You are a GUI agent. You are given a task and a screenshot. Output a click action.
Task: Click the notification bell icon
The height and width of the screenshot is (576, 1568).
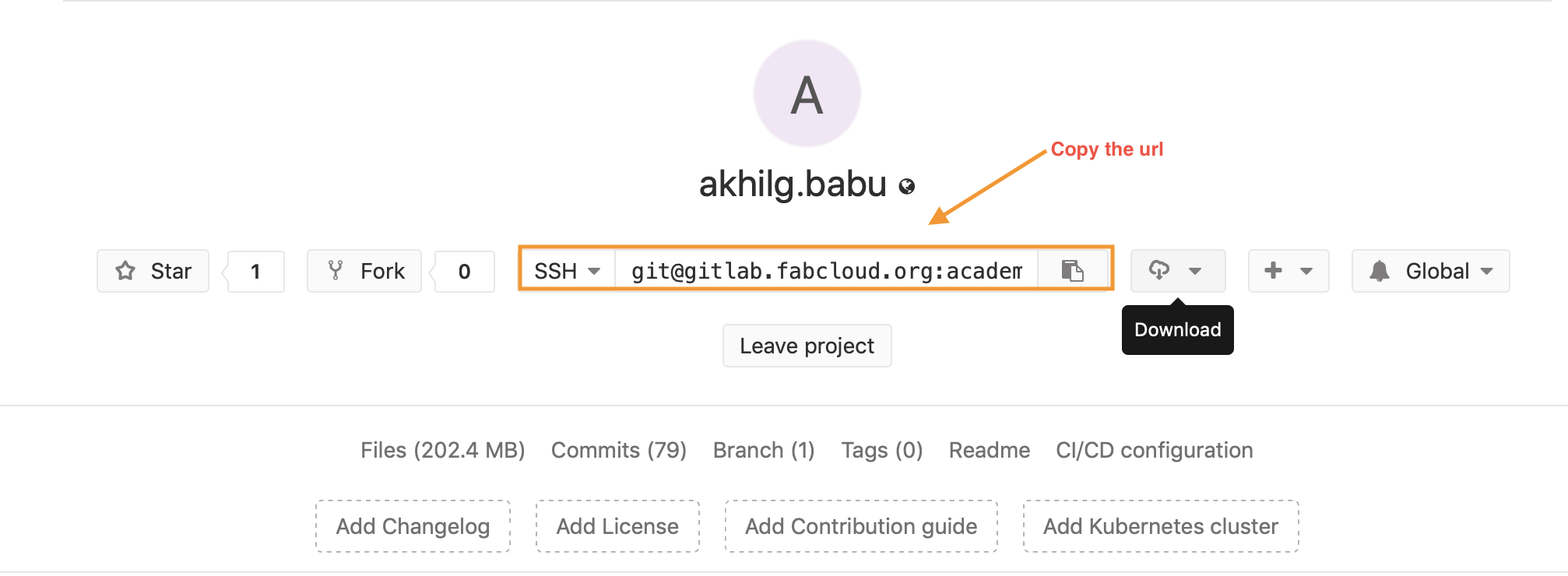click(1380, 271)
